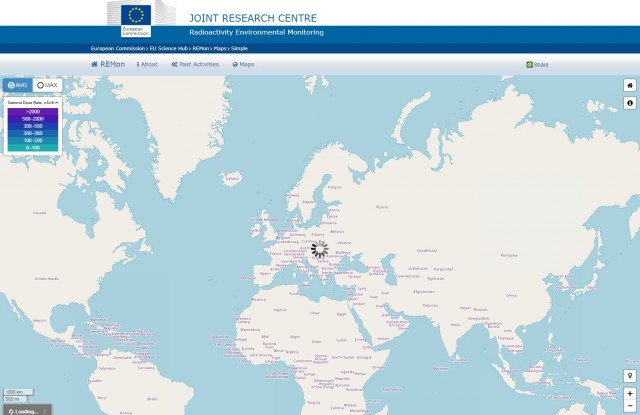Collapse the Gamma Dose Rate legend
This screenshot has width=640, height=415.
pyautogui.click(x=57, y=103)
